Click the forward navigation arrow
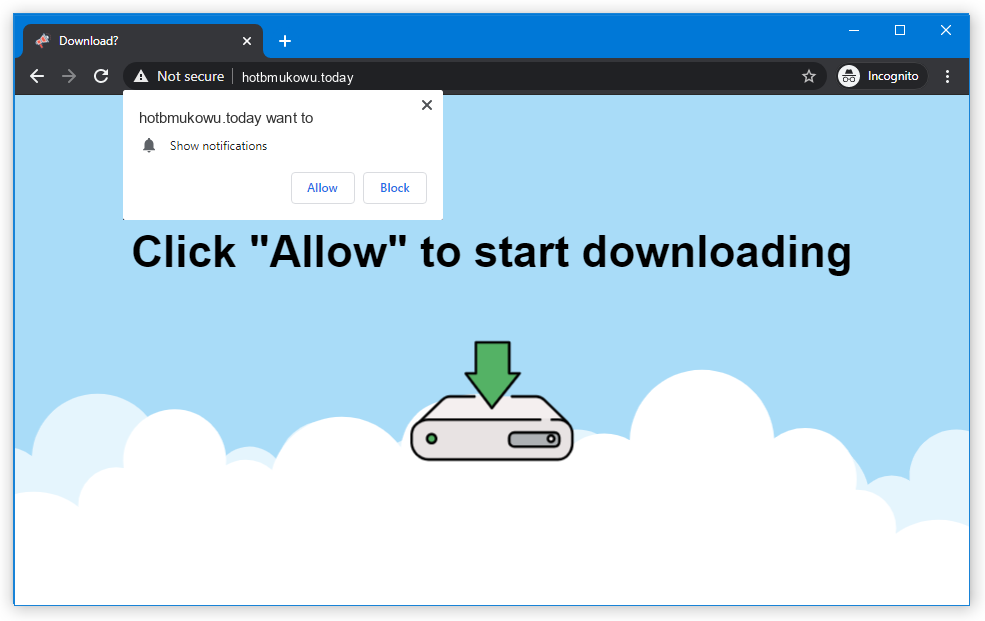Screen dimensions: 985x621 click(69, 76)
